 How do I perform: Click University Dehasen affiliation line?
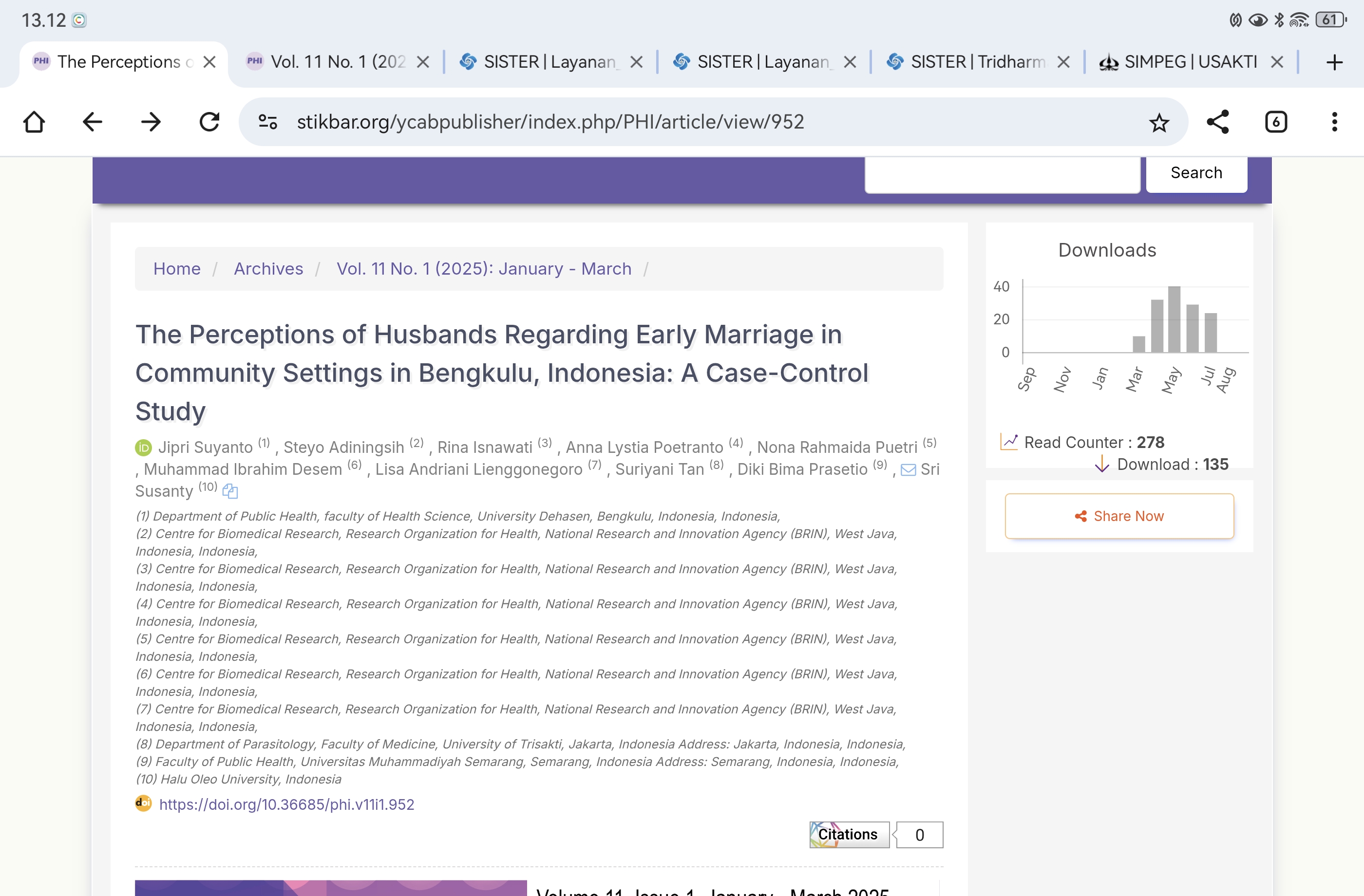[457, 516]
